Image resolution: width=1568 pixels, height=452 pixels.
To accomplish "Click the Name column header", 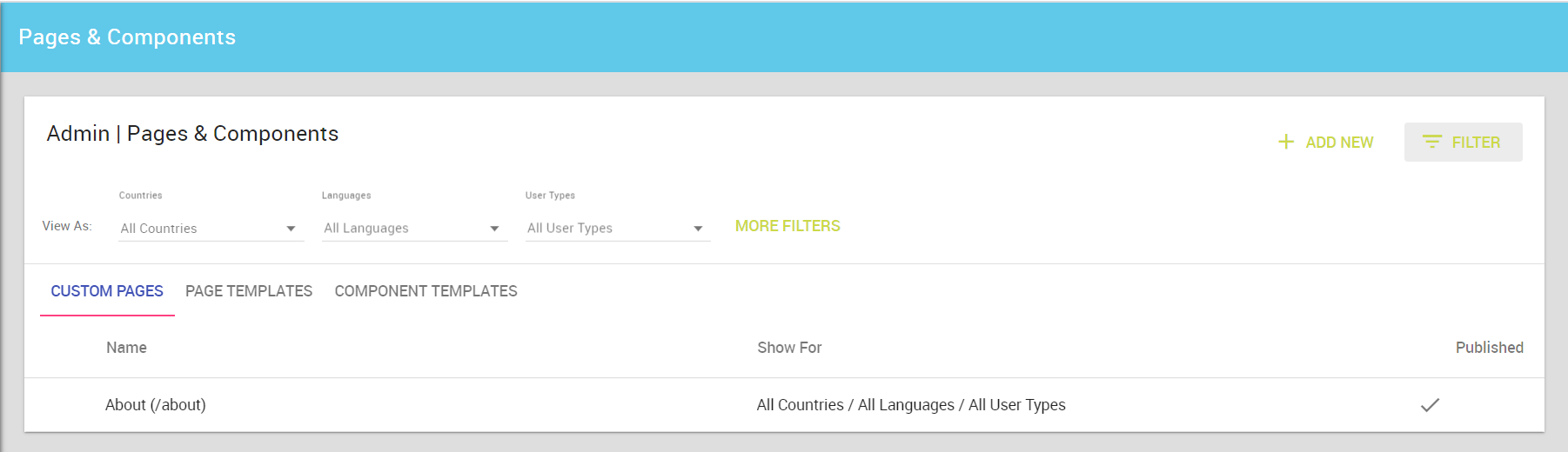I will 126,348.
